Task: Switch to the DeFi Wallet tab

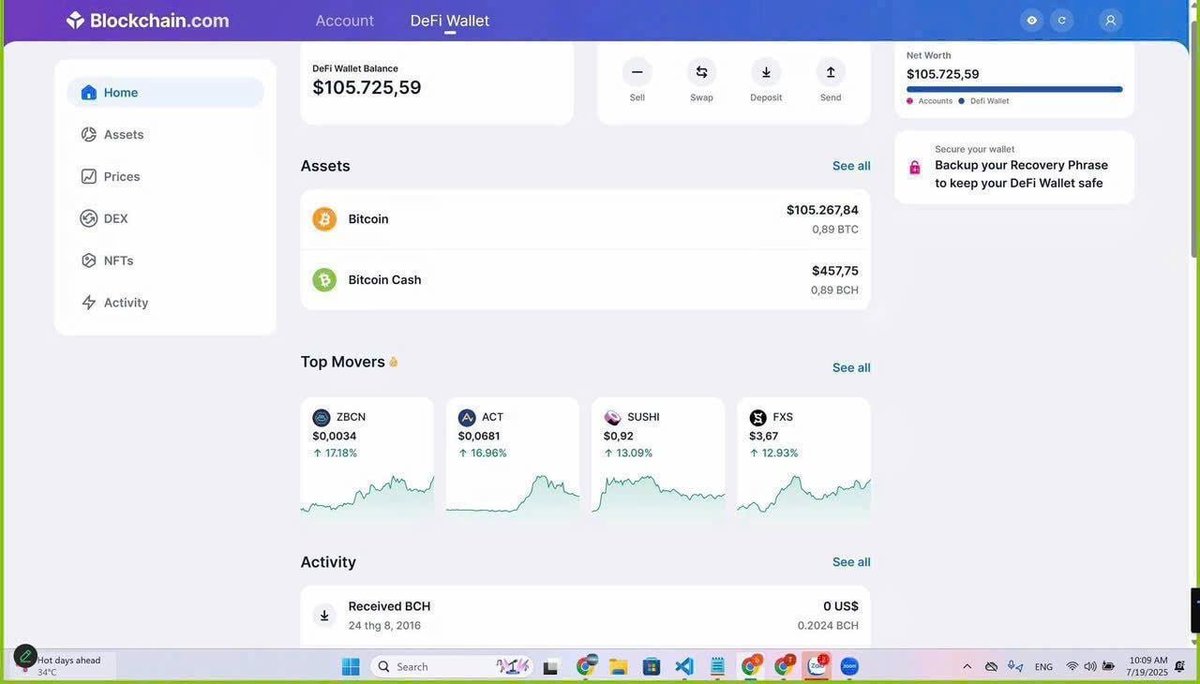Action: click(450, 20)
